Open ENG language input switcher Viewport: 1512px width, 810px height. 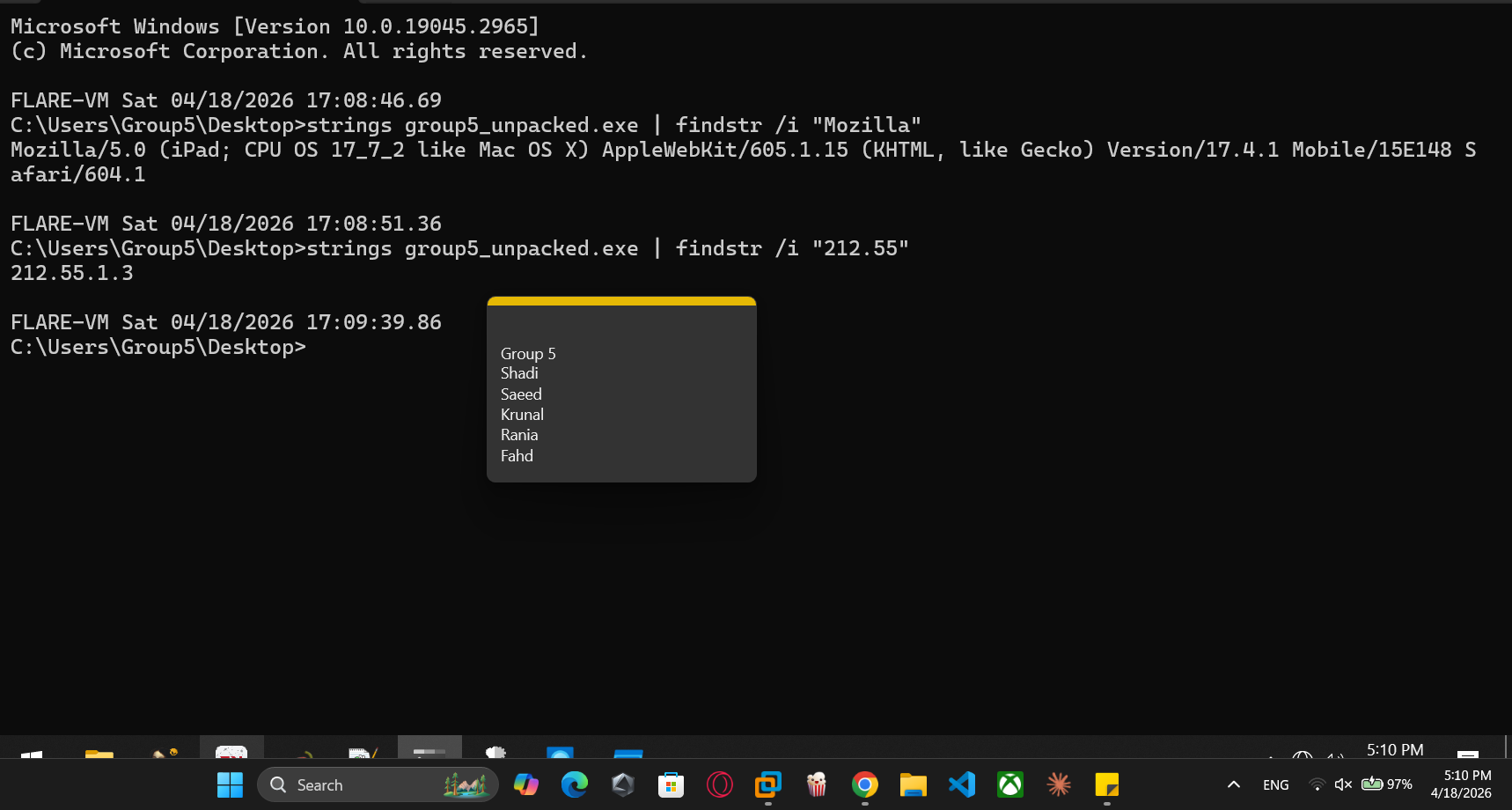click(x=1276, y=784)
